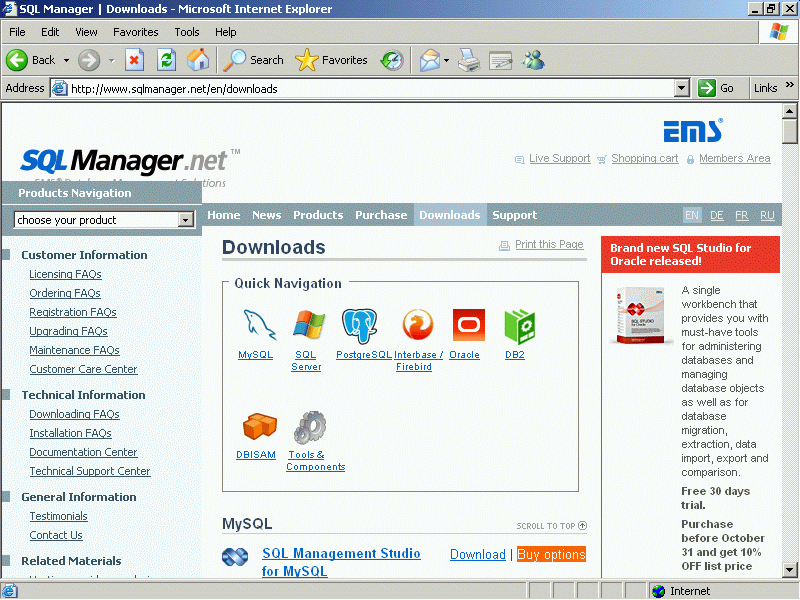Open the Tools menu
This screenshot has height=600, width=800.
[x=187, y=32]
